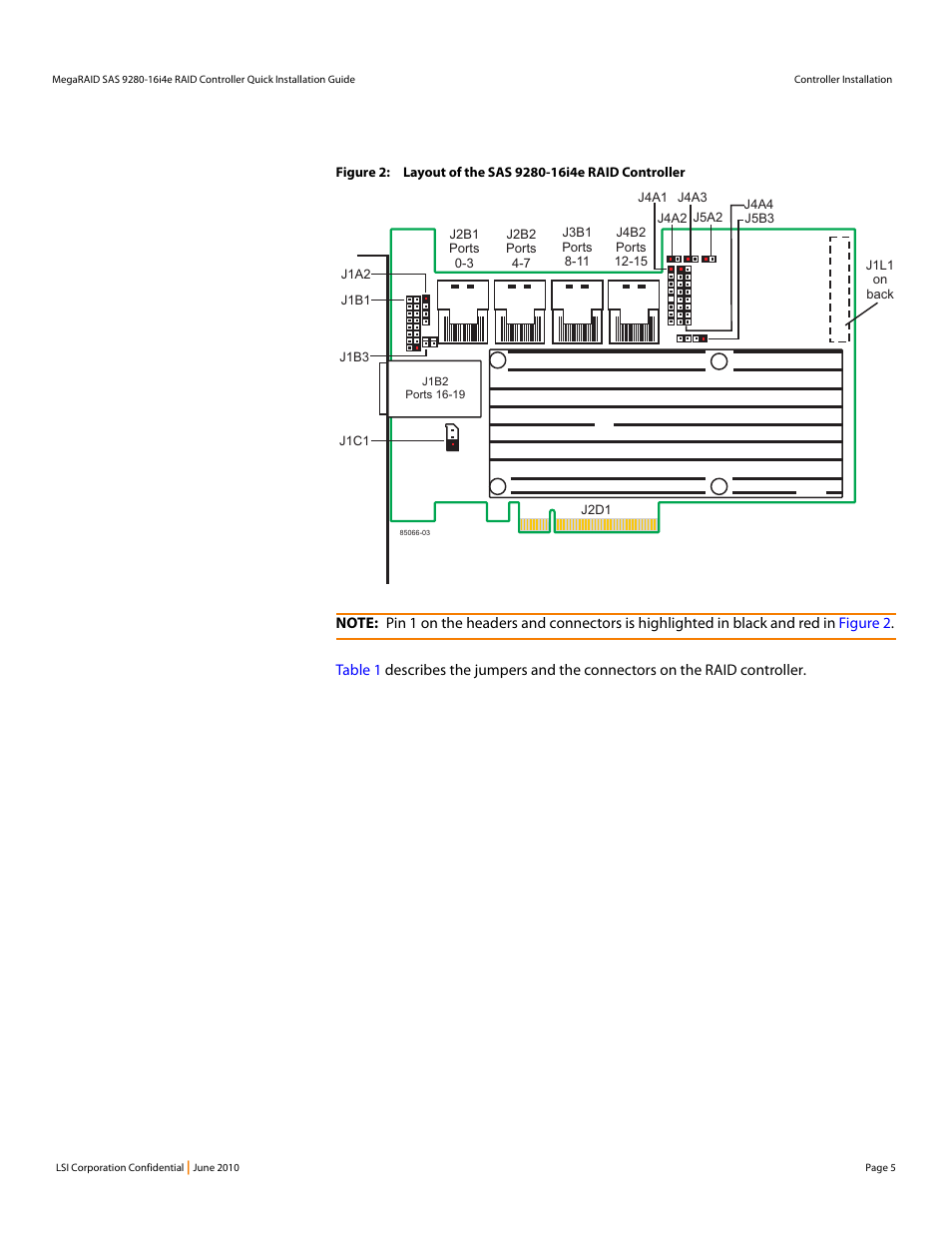Screen dimensions: 952x1233
Task: Click the Figure 2 caption title
Action: point(510,172)
